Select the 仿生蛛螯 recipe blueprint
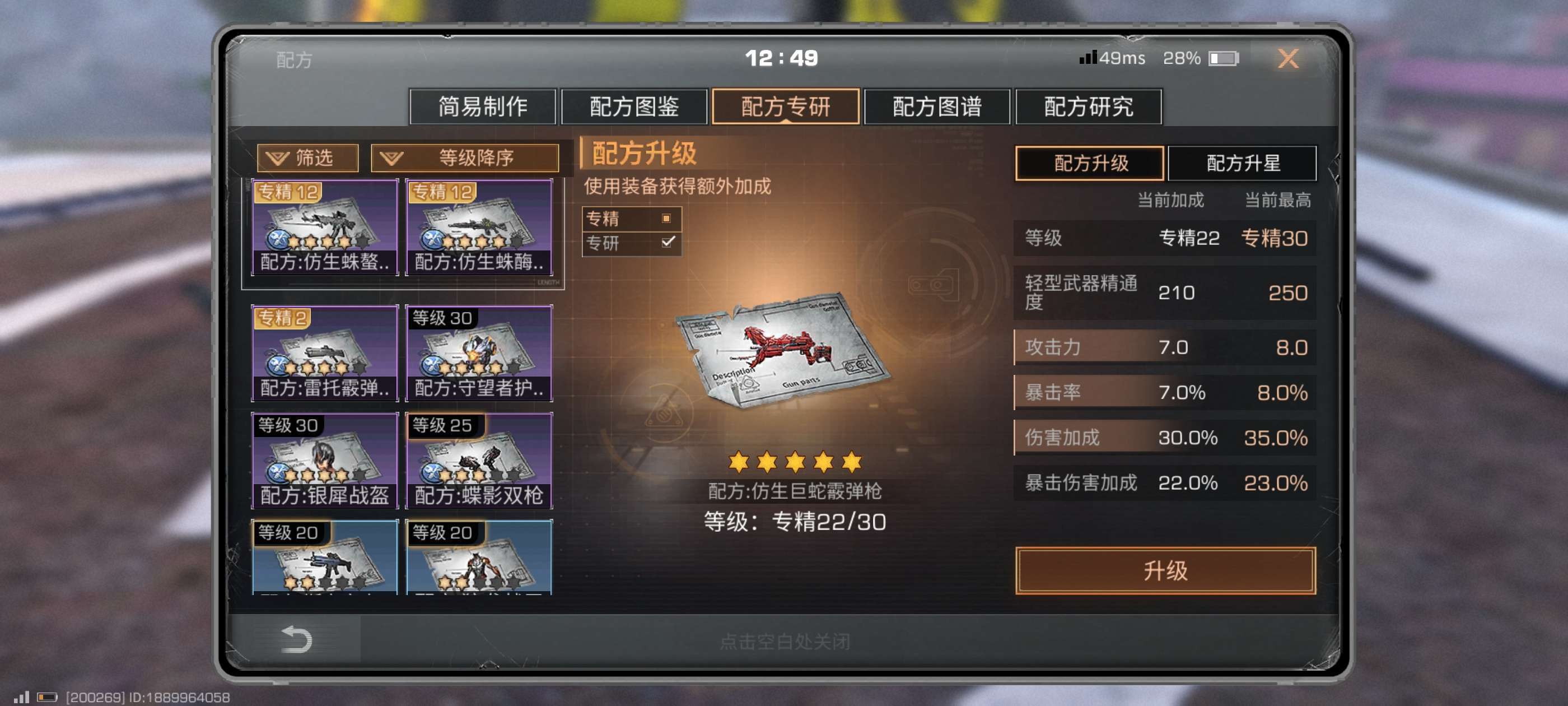 325,227
